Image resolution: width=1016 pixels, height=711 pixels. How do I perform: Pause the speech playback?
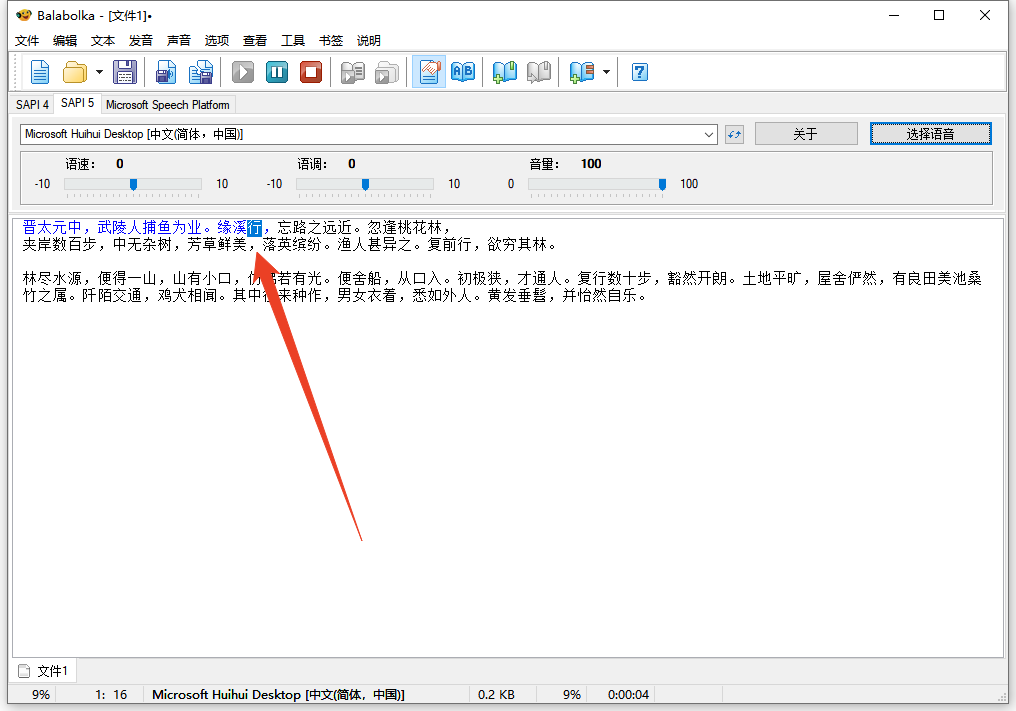coord(277,72)
